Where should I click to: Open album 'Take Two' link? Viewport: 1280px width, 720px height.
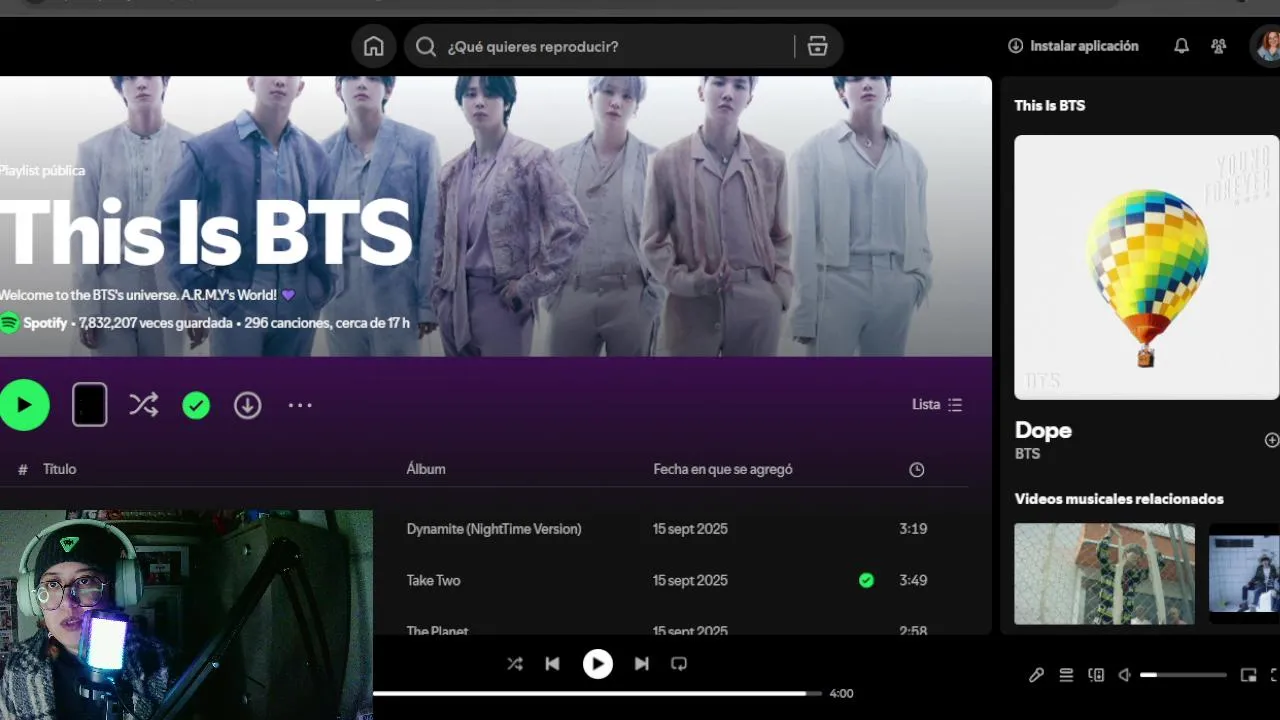[433, 580]
